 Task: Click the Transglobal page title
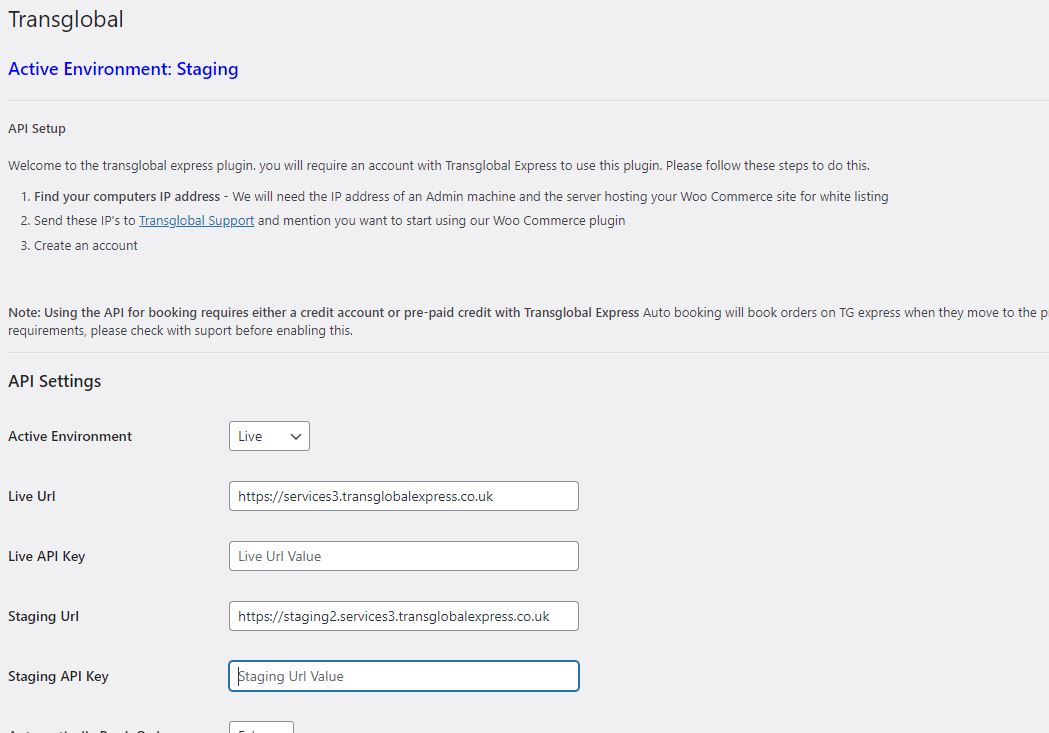pos(66,19)
